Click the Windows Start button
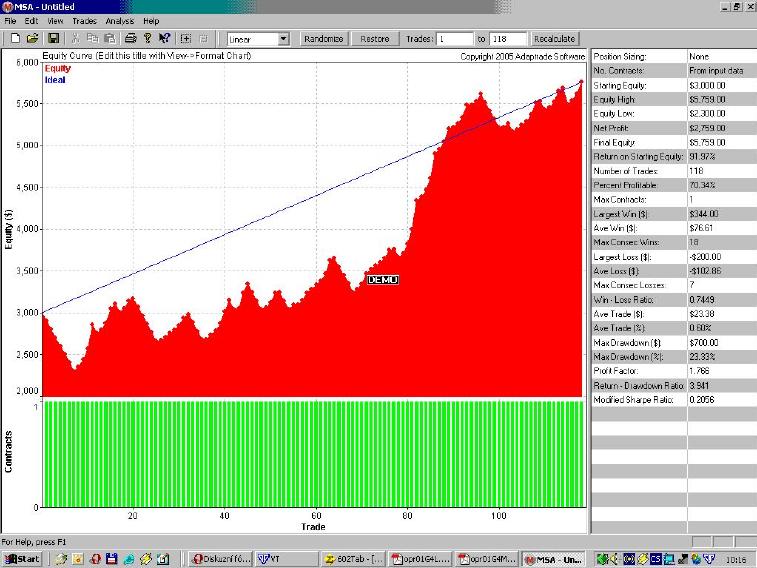Viewport: 757px width, 568px height. tap(21, 559)
